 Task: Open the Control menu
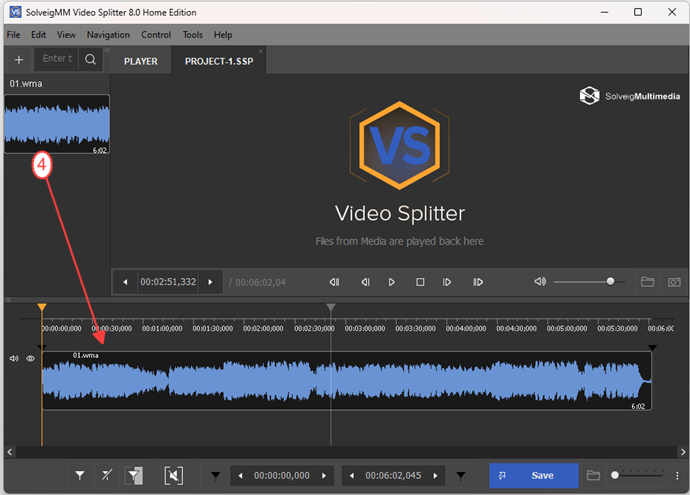[156, 35]
